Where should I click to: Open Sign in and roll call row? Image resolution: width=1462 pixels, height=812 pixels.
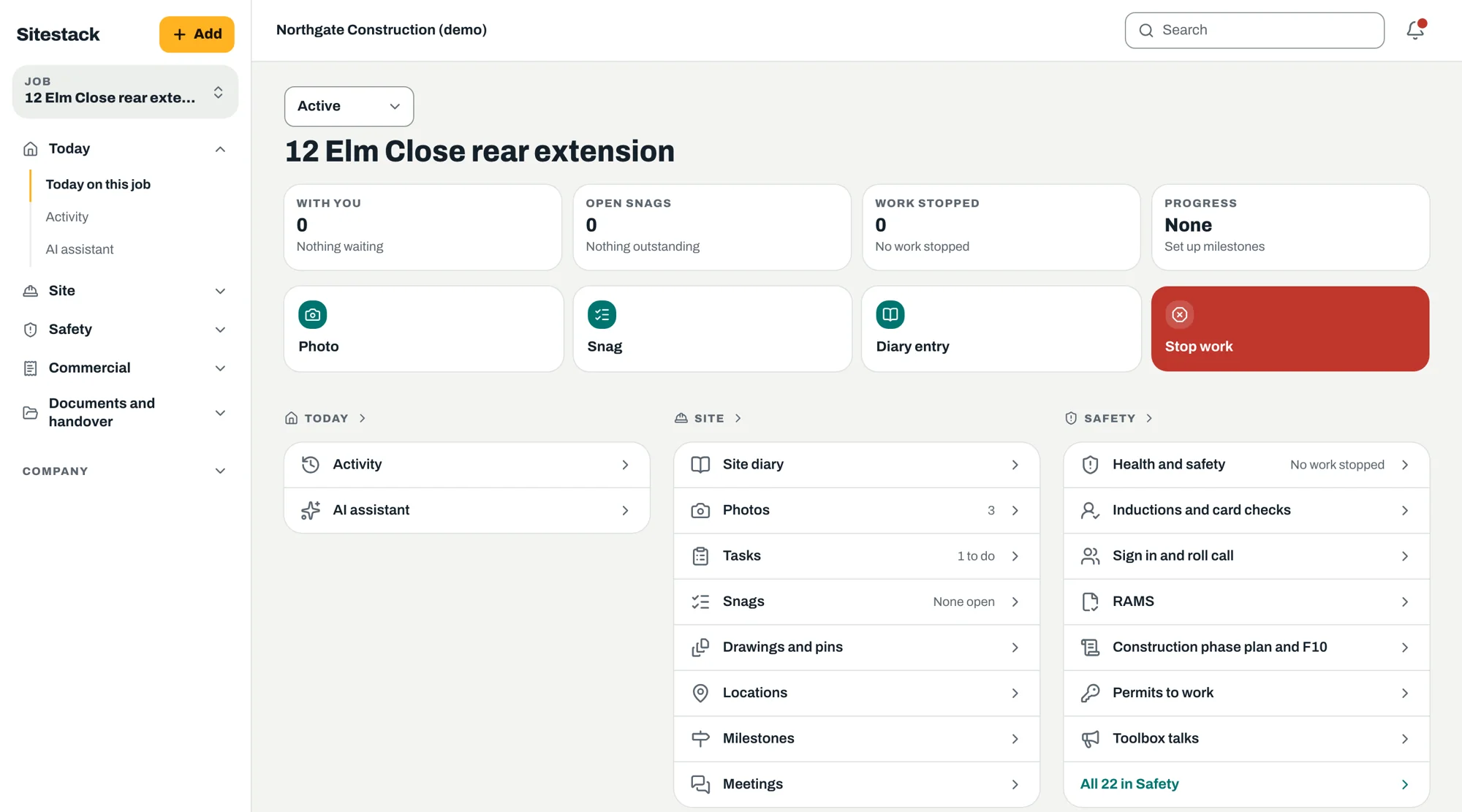(x=1246, y=556)
